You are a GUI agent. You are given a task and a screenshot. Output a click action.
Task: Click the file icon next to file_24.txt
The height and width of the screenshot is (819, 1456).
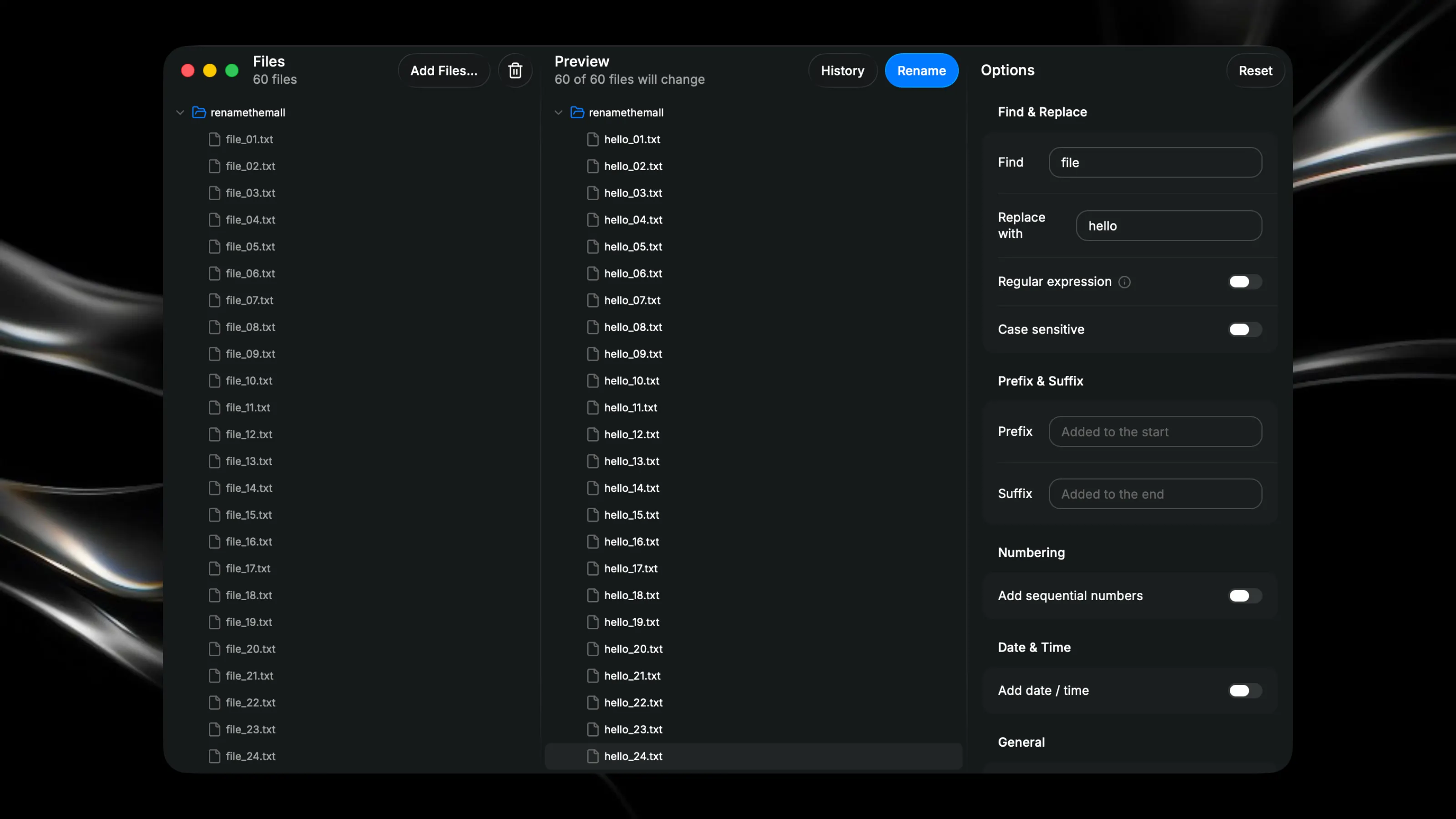214,756
